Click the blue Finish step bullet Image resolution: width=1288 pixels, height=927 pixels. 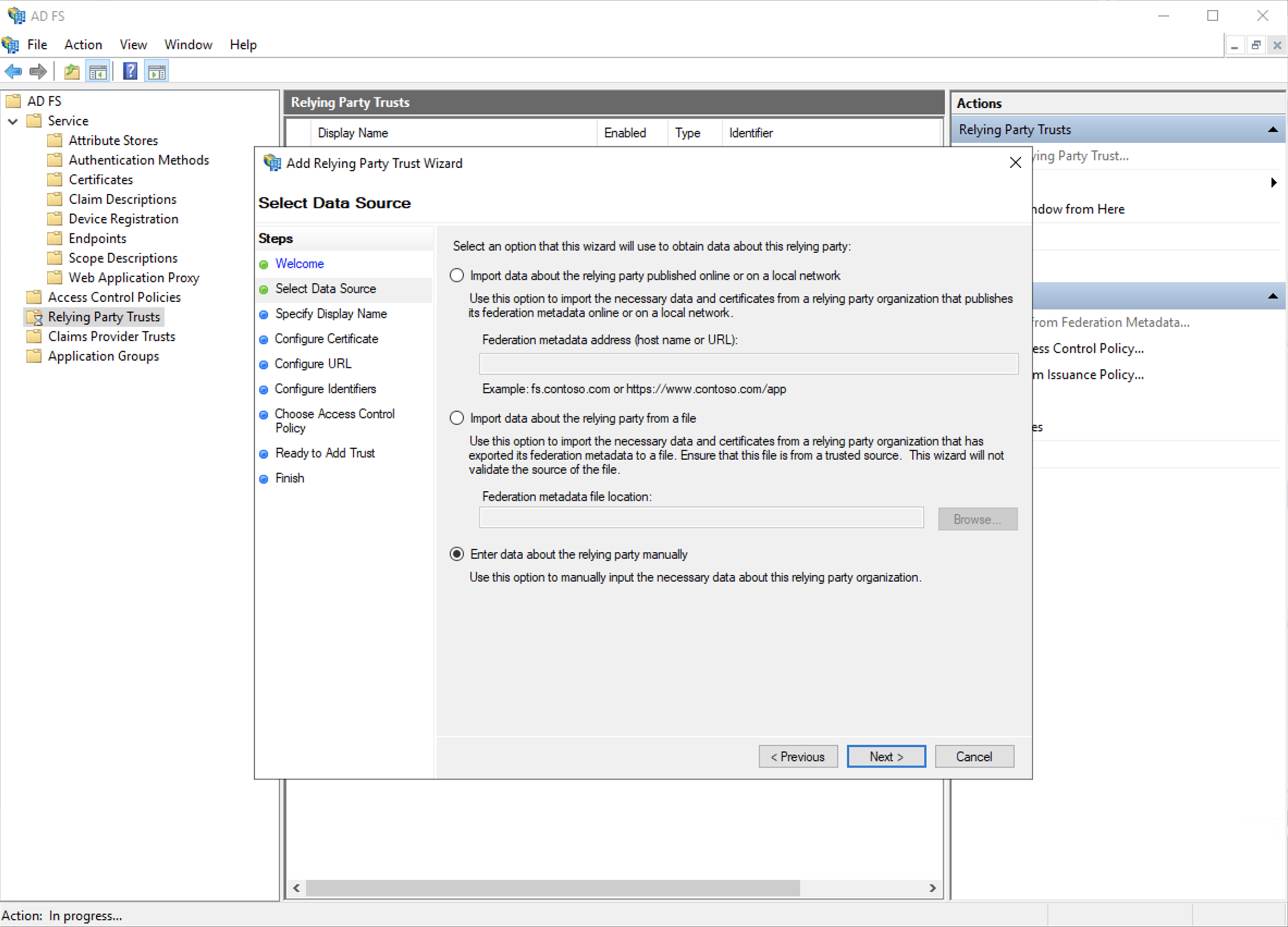click(263, 479)
